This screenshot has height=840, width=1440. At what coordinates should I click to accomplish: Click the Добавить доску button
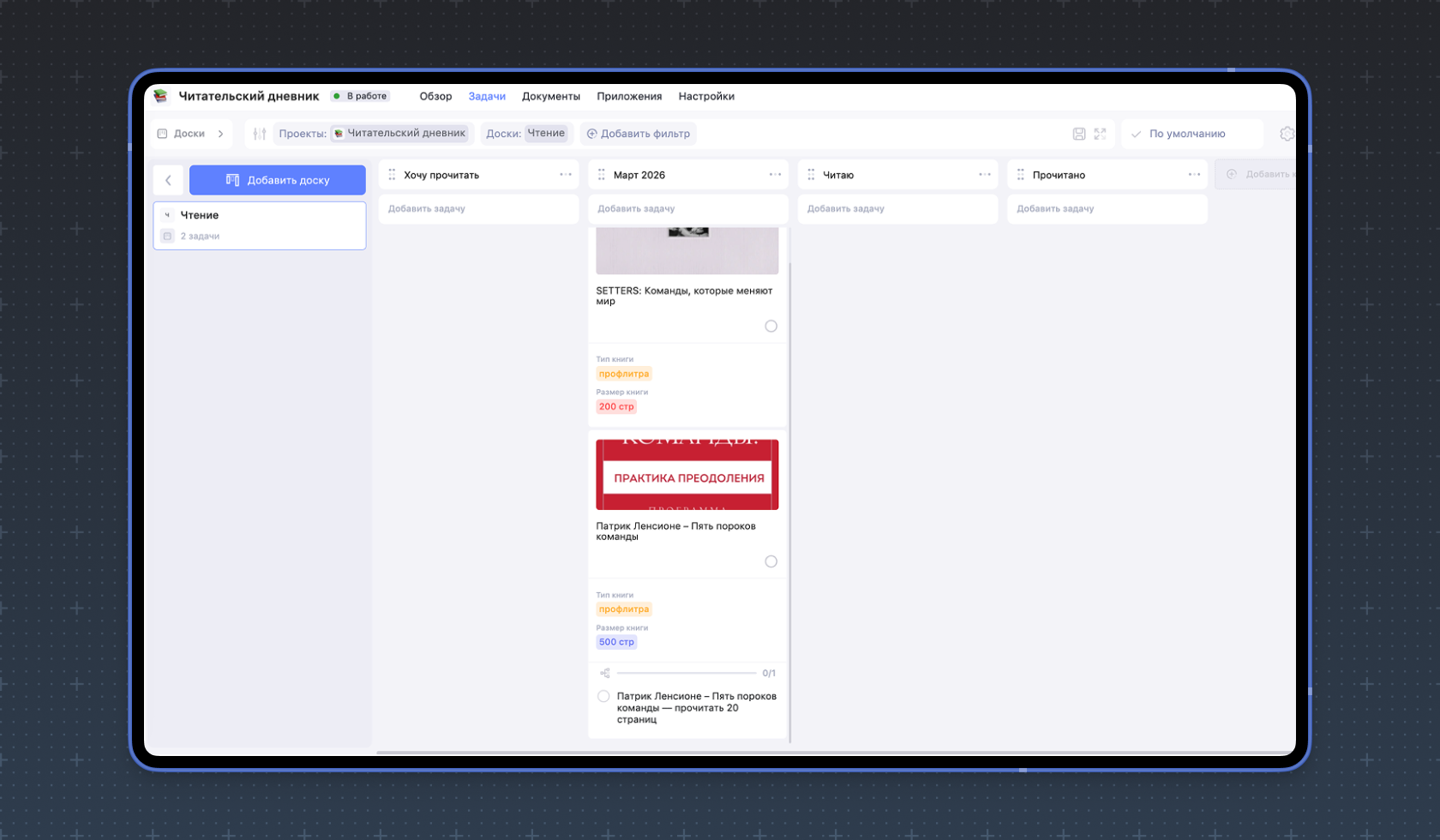pos(277,180)
